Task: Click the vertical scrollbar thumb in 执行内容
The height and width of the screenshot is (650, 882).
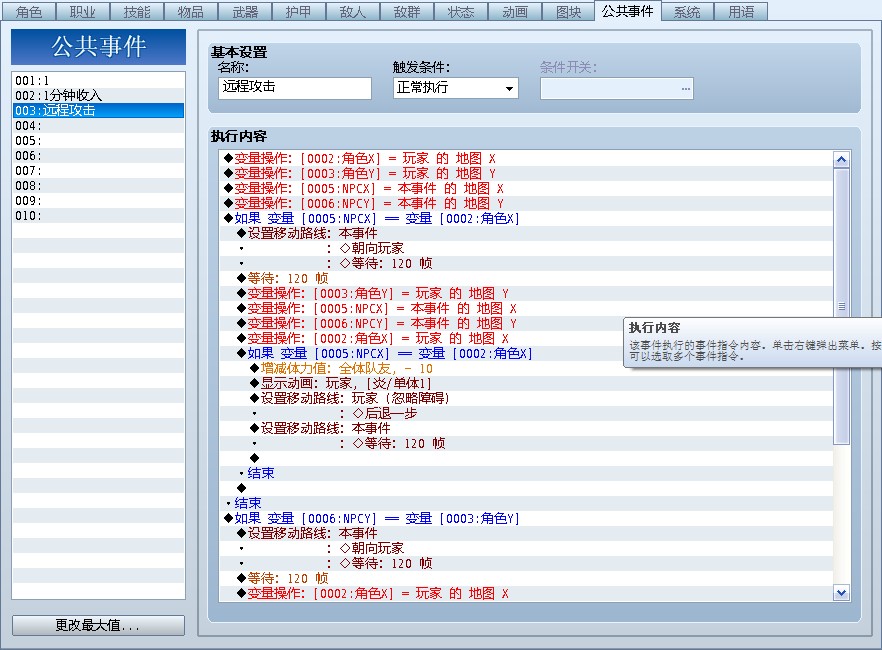Action: (842, 306)
